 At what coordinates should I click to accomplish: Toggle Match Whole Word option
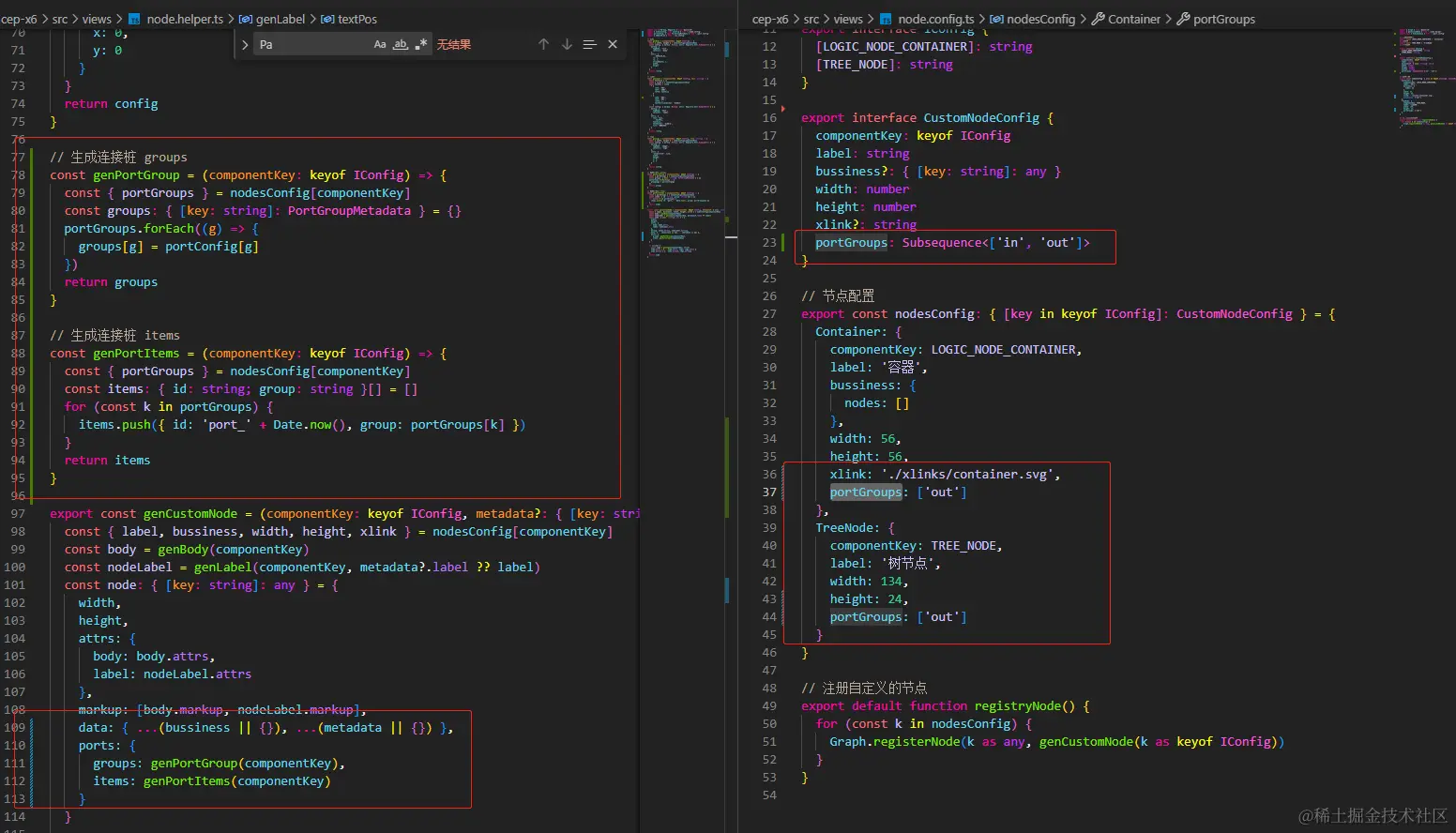(x=401, y=44)
